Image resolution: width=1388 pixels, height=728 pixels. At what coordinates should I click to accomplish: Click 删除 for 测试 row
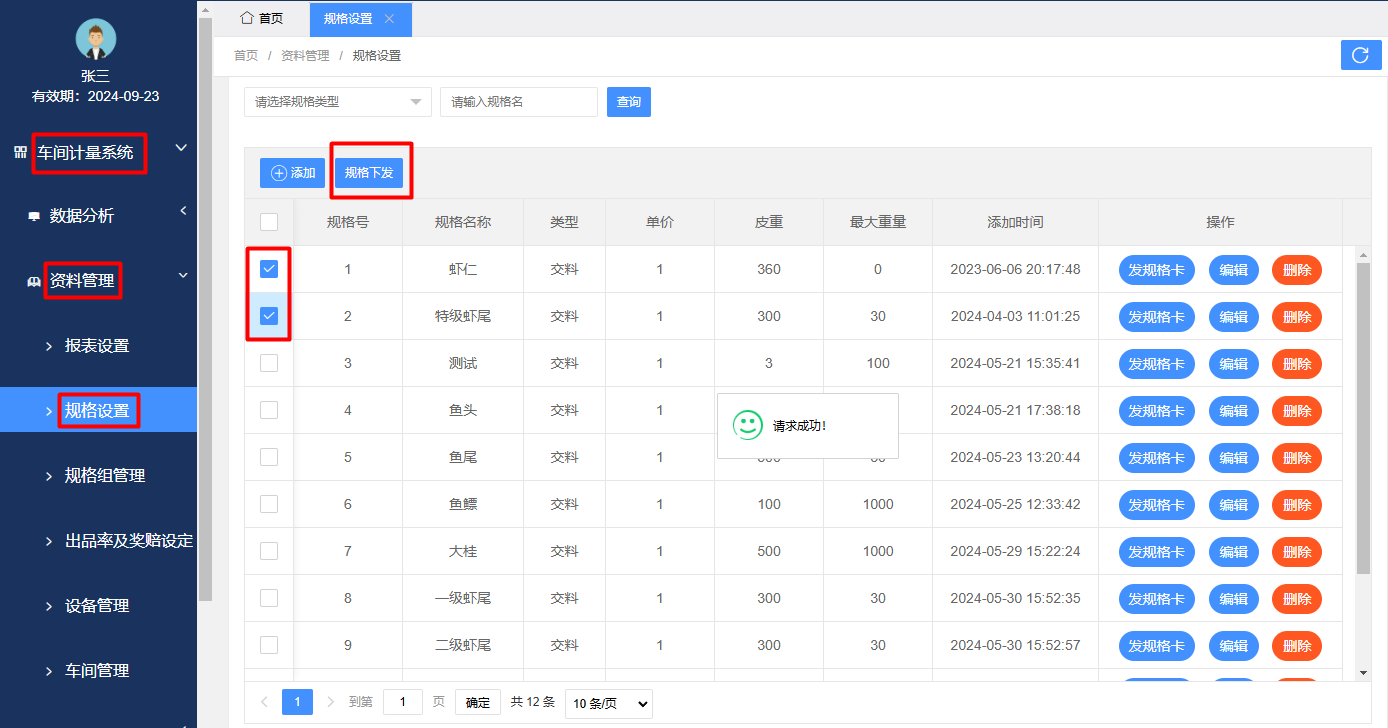(1297, 364)
